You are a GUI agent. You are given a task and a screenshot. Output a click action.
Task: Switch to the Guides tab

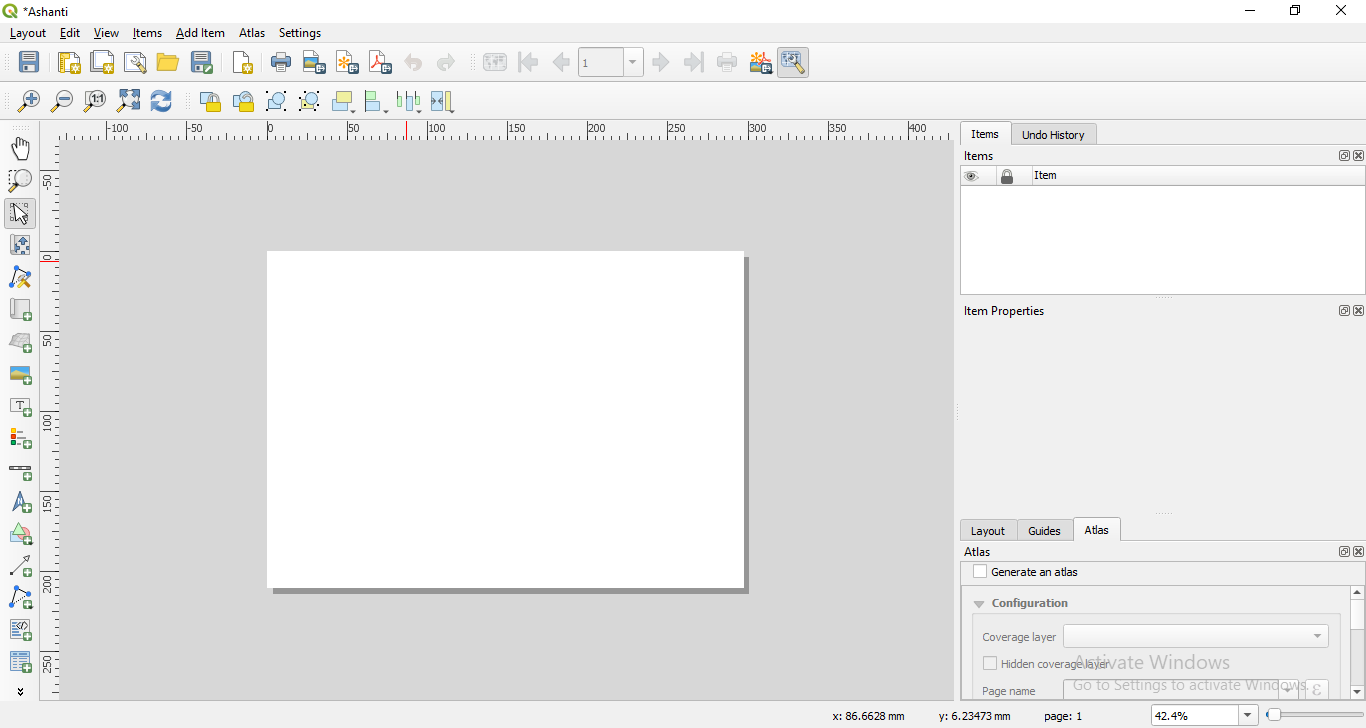[1044, 531]
